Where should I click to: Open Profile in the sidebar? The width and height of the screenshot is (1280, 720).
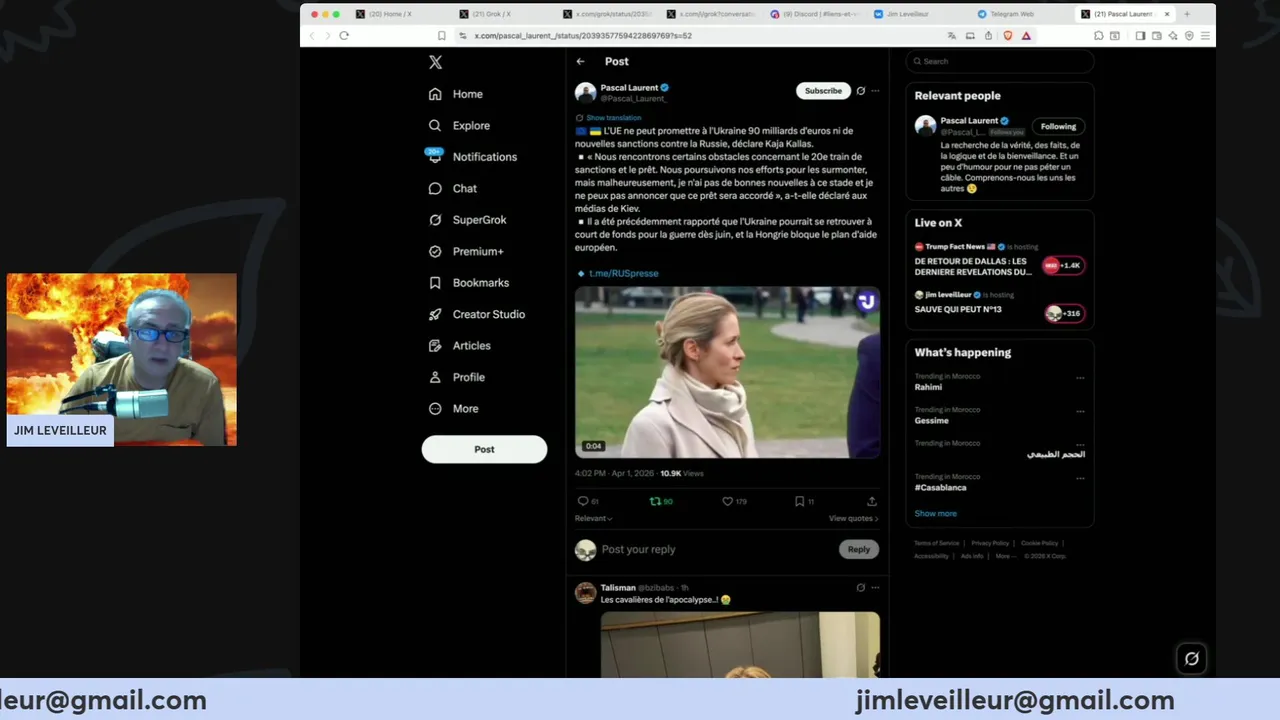(x=456, y=377)
